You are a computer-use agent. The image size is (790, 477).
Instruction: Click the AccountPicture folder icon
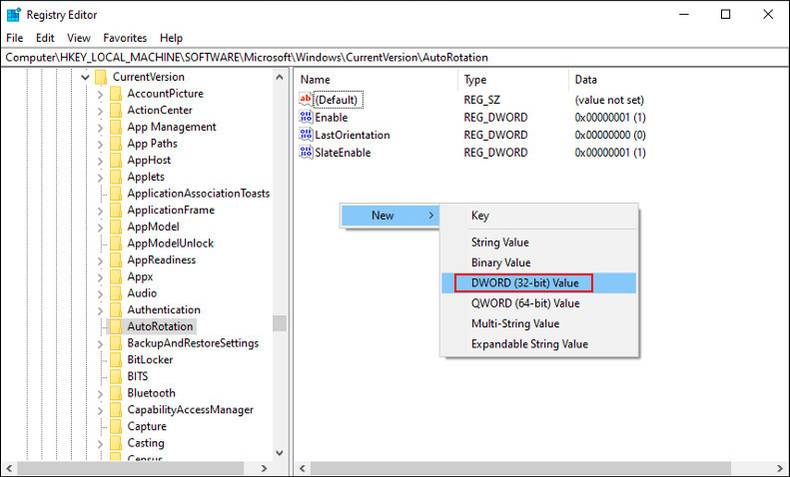click(x=116, y=94)
